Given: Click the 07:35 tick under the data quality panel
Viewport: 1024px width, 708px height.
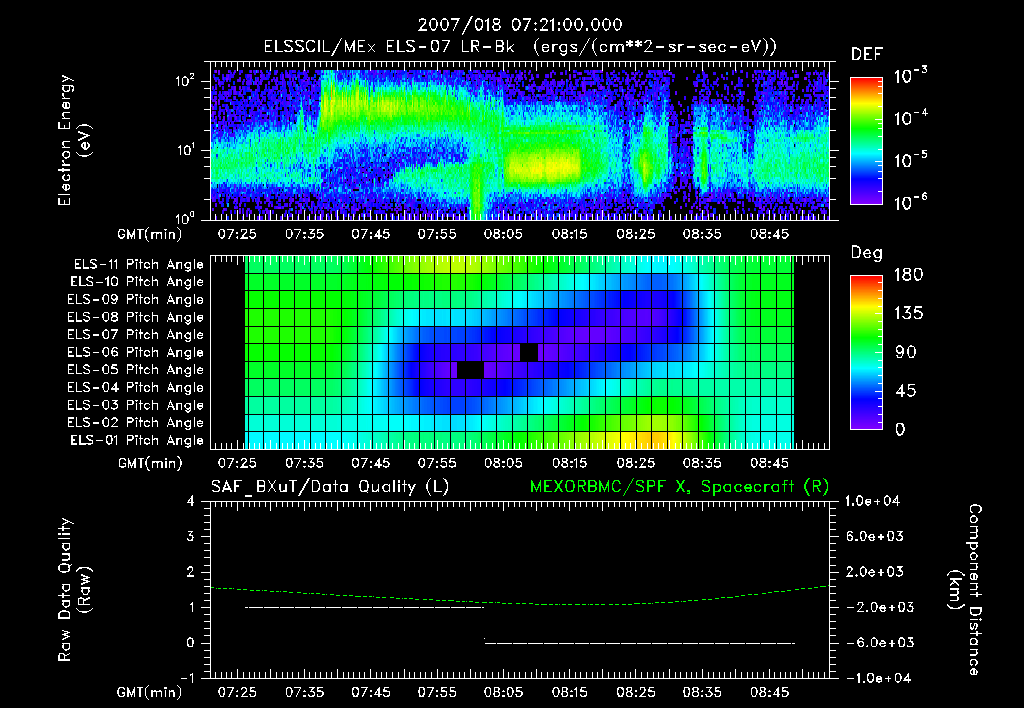Looking at the screenshot, I should tap(304, 692).
